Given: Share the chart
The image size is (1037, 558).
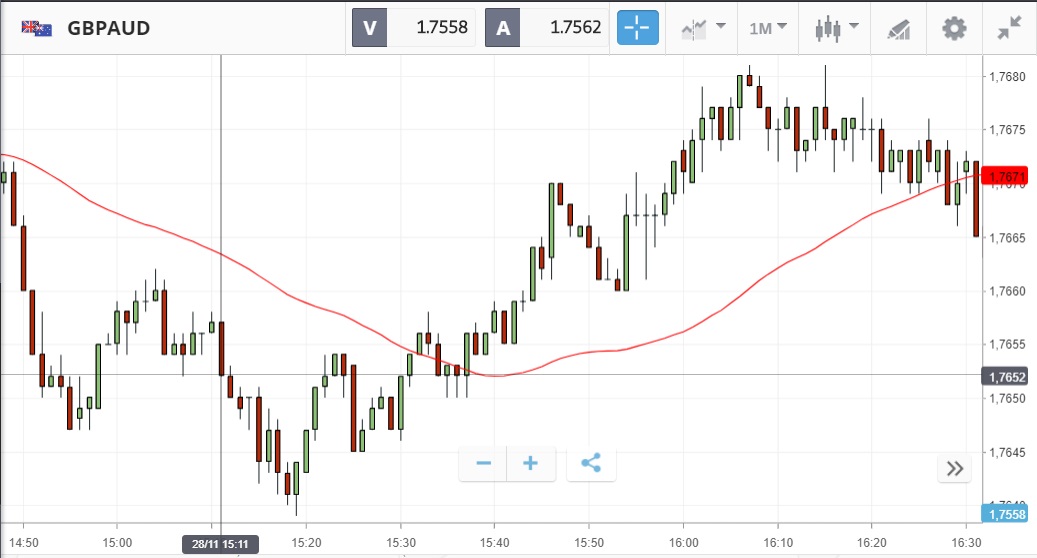Looking at the screenshot, I should [x=591, y=464].
